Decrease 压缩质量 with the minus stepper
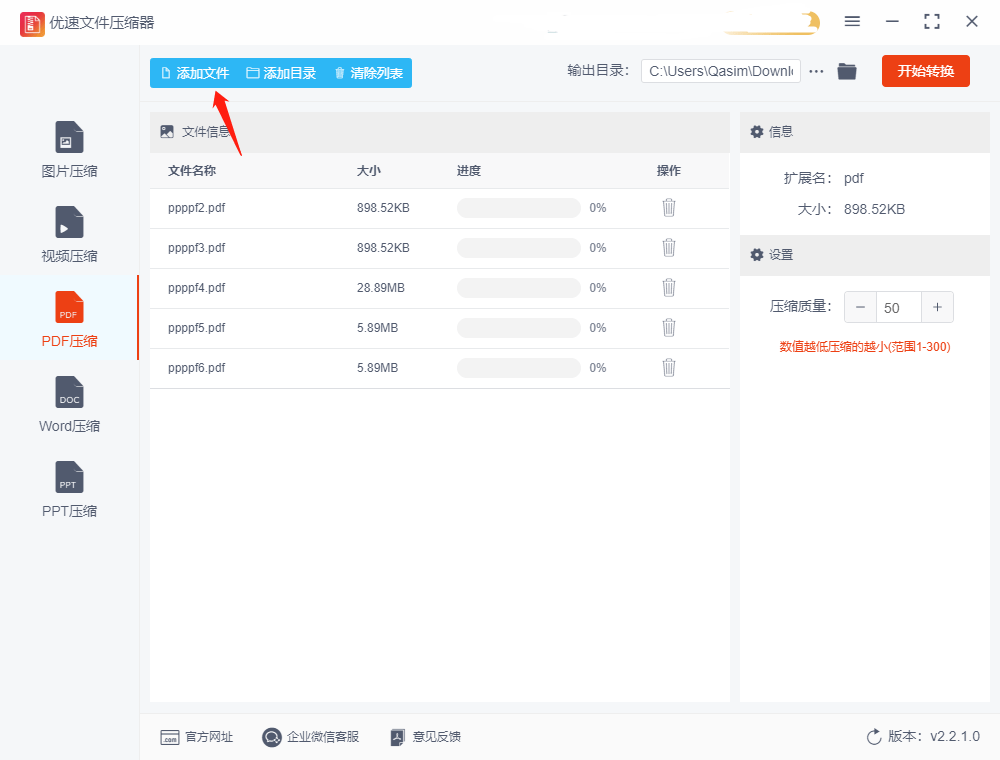Viewport: 1000px width, 760px height. click(860, 307)
